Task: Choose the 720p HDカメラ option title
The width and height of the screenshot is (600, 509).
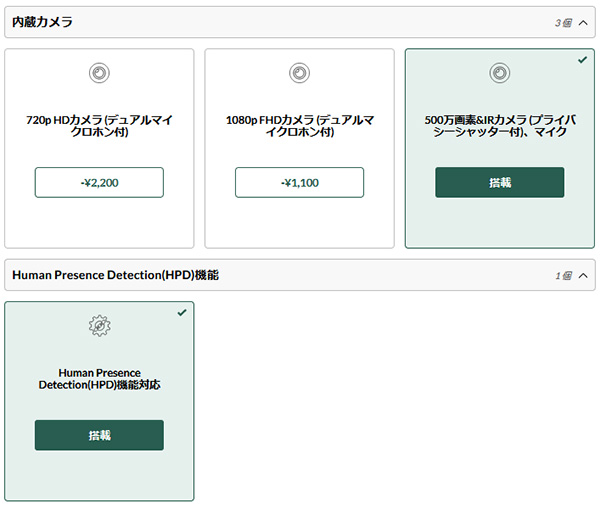Action: click(99, 126)
